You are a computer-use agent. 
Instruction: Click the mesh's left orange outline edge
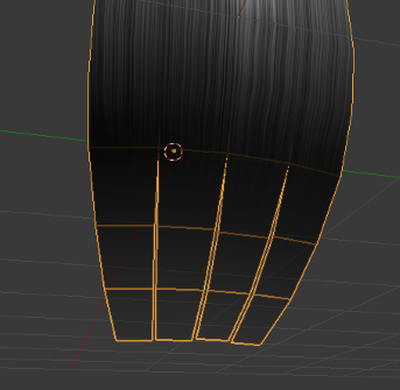[89, 100]
